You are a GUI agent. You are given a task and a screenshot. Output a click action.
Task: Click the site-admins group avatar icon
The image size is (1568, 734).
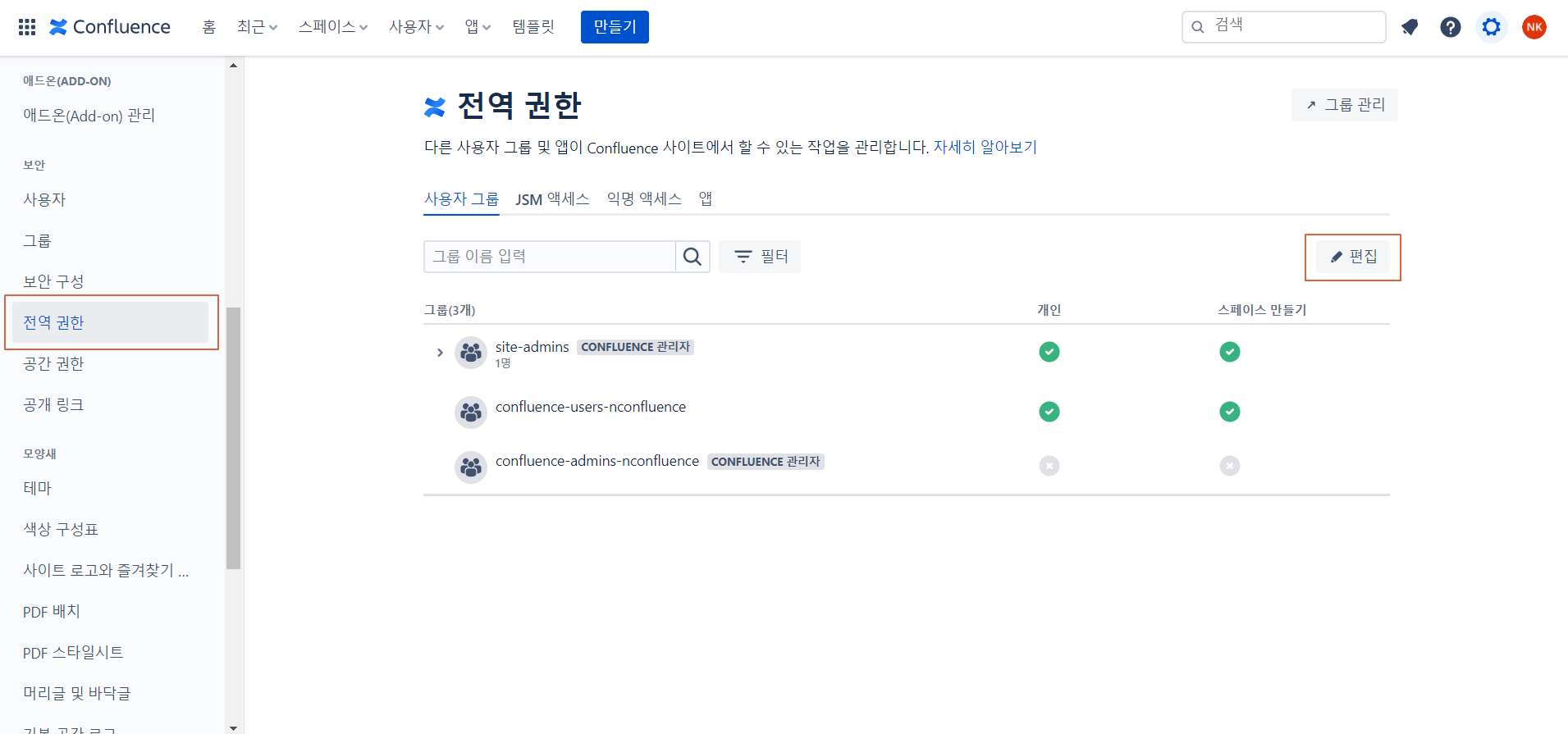471,353
